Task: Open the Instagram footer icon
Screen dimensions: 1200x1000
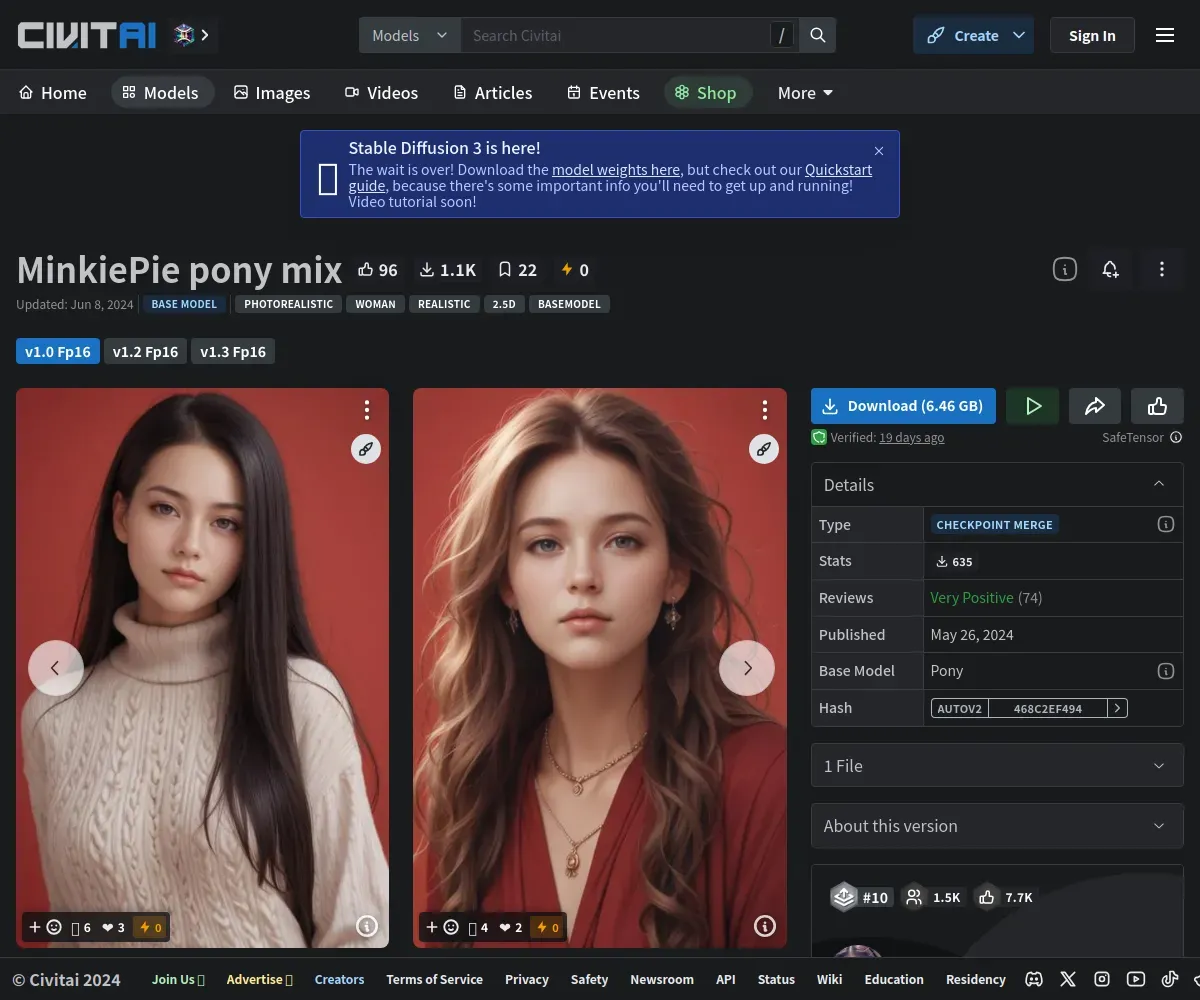Action: click(x=1102, y=980)
